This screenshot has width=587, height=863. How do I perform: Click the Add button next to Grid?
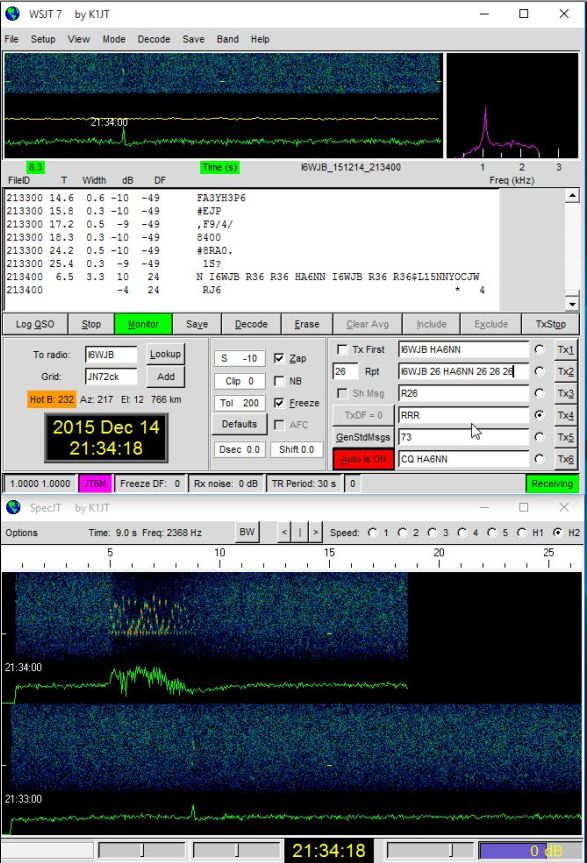pyautogui.click(x=166, y=376)
